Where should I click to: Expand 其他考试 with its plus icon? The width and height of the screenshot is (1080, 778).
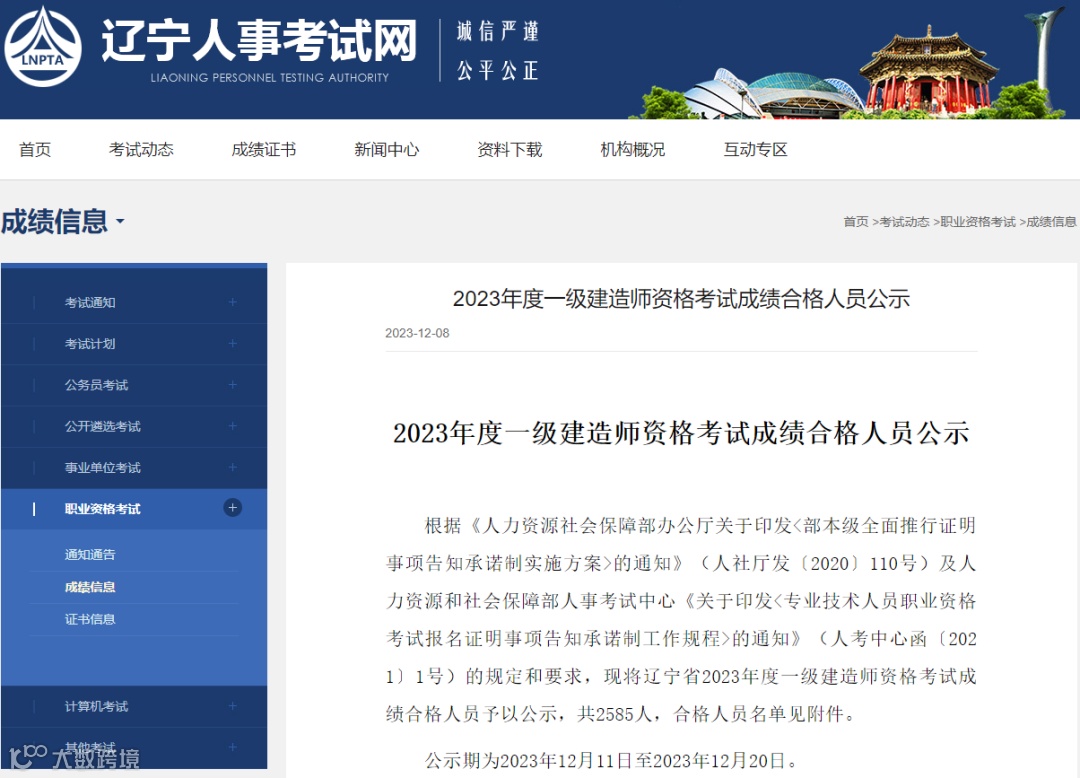click(233, 748)
